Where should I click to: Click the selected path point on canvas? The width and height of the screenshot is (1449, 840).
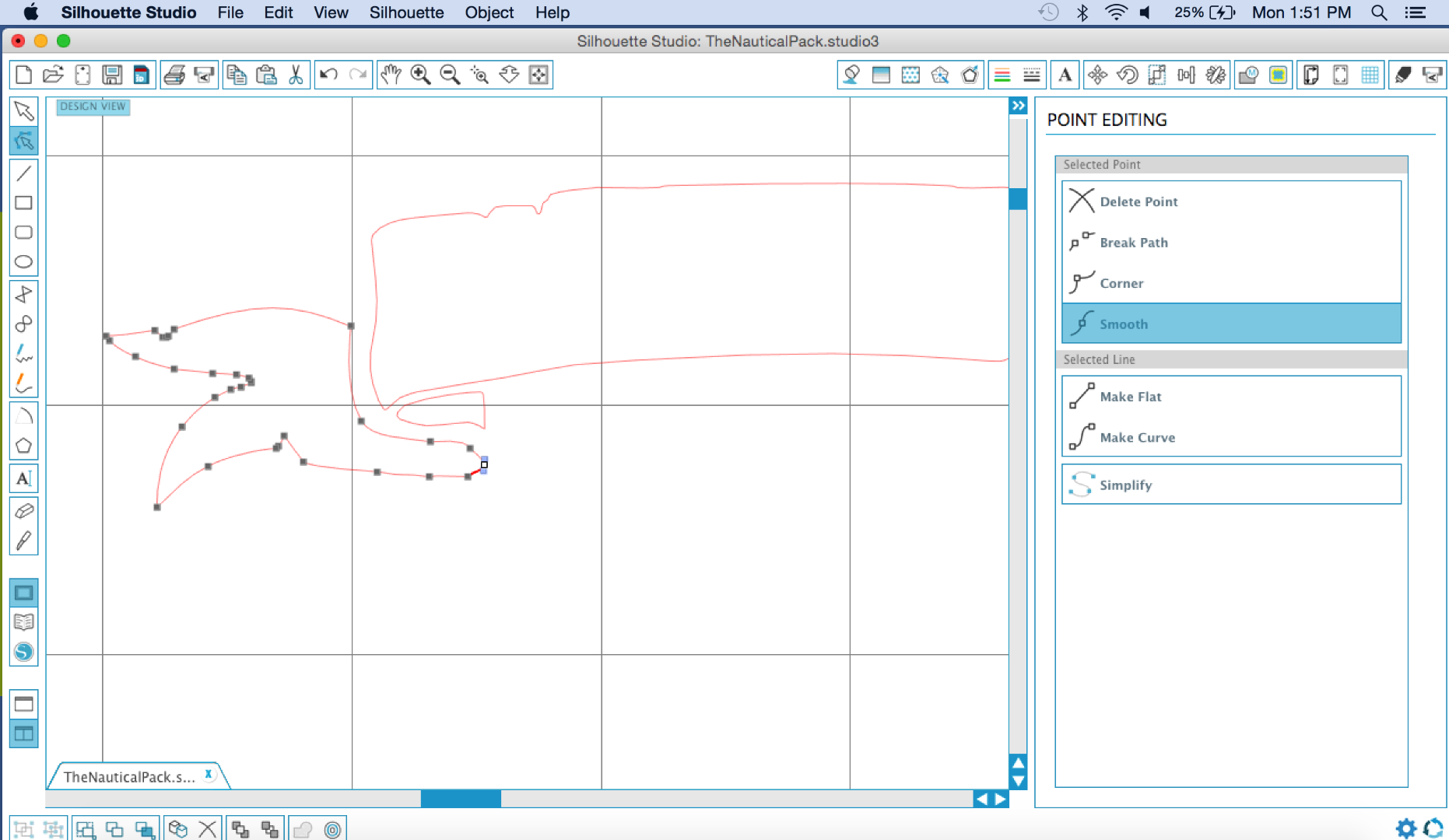point(484,465)
